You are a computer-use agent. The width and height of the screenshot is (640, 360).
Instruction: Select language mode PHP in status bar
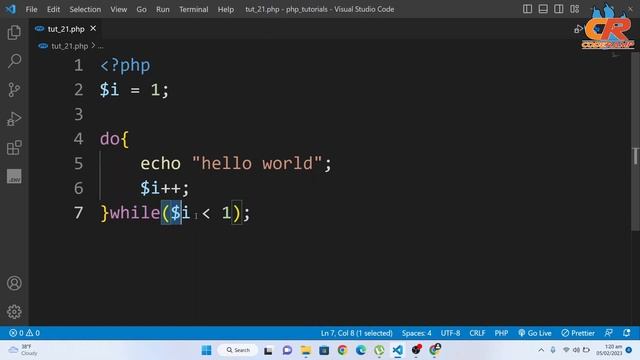pyautogui.click(x=501, y=333)
